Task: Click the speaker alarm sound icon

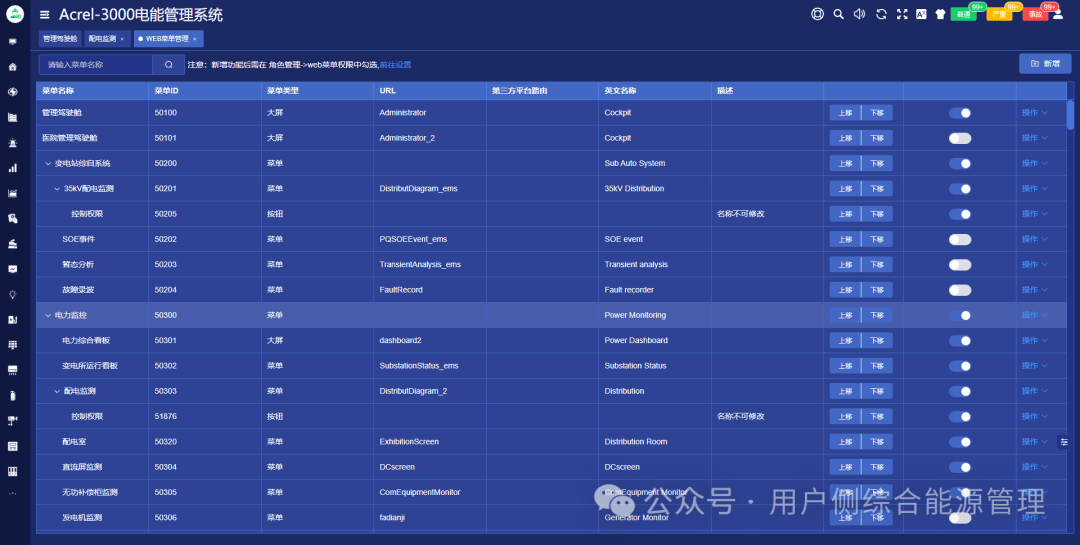Action: pos(859,14)
